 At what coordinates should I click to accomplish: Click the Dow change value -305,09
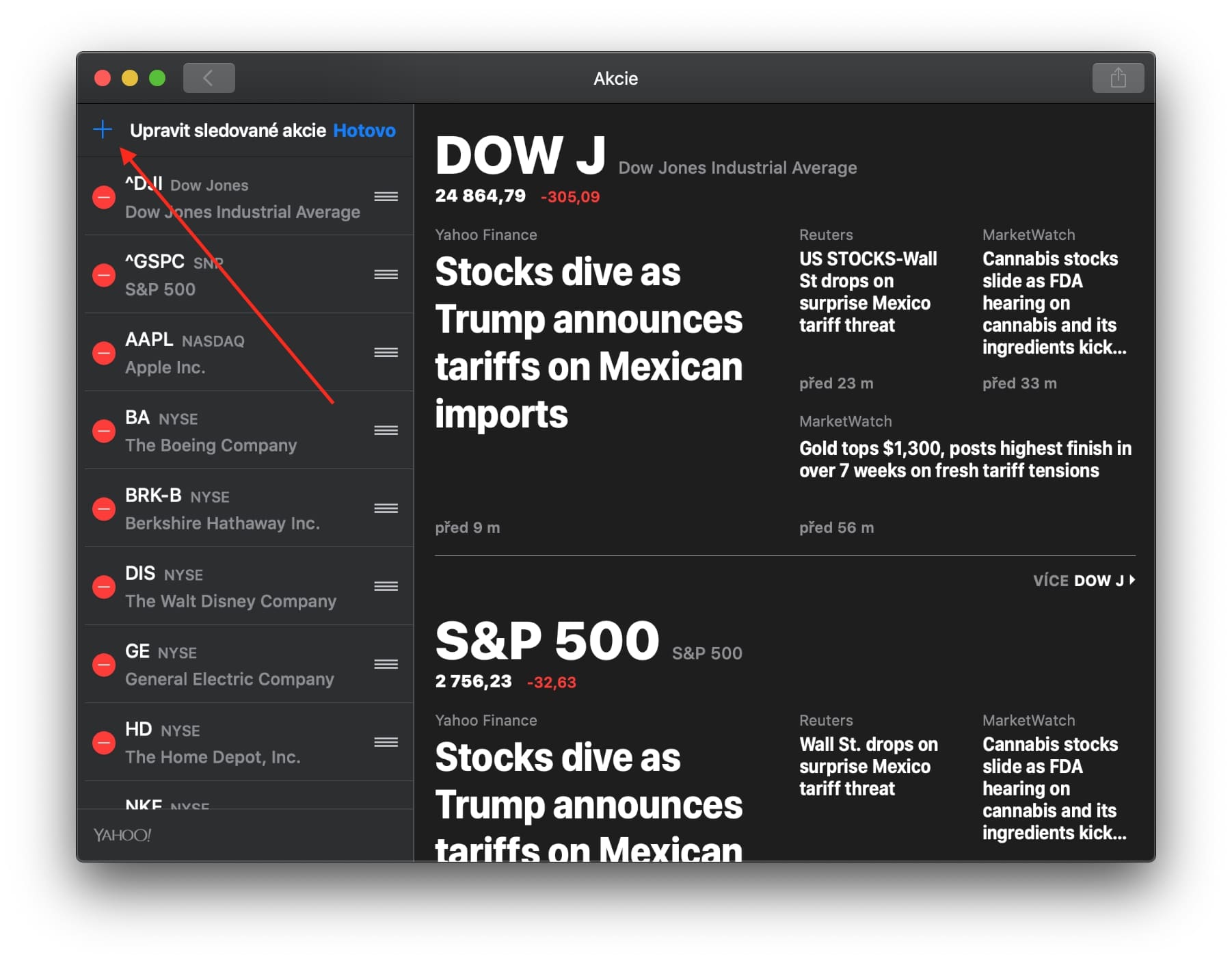[x=570, y=197]
